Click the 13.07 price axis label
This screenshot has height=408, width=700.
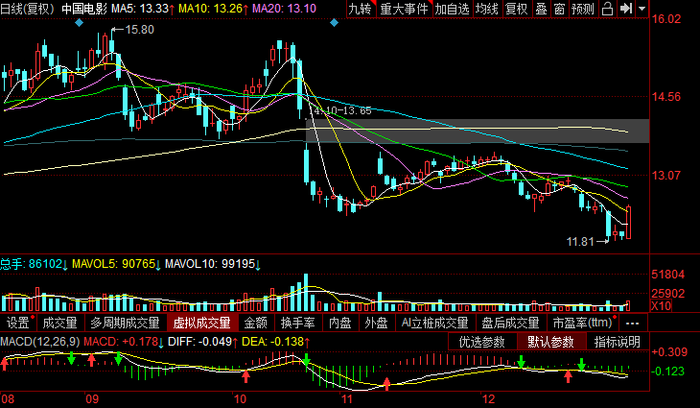667,175
